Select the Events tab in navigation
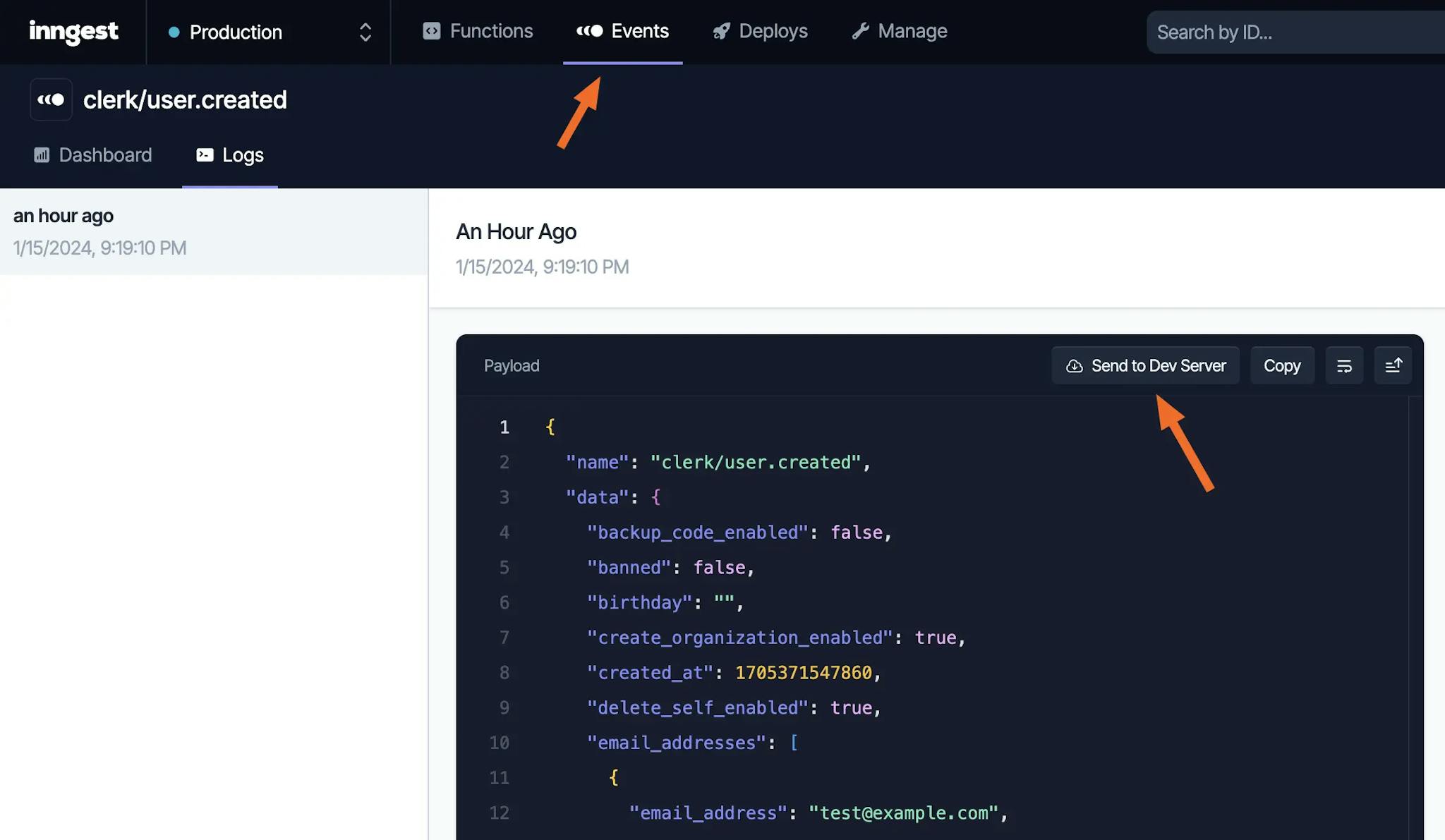 (x=622, y=32)
